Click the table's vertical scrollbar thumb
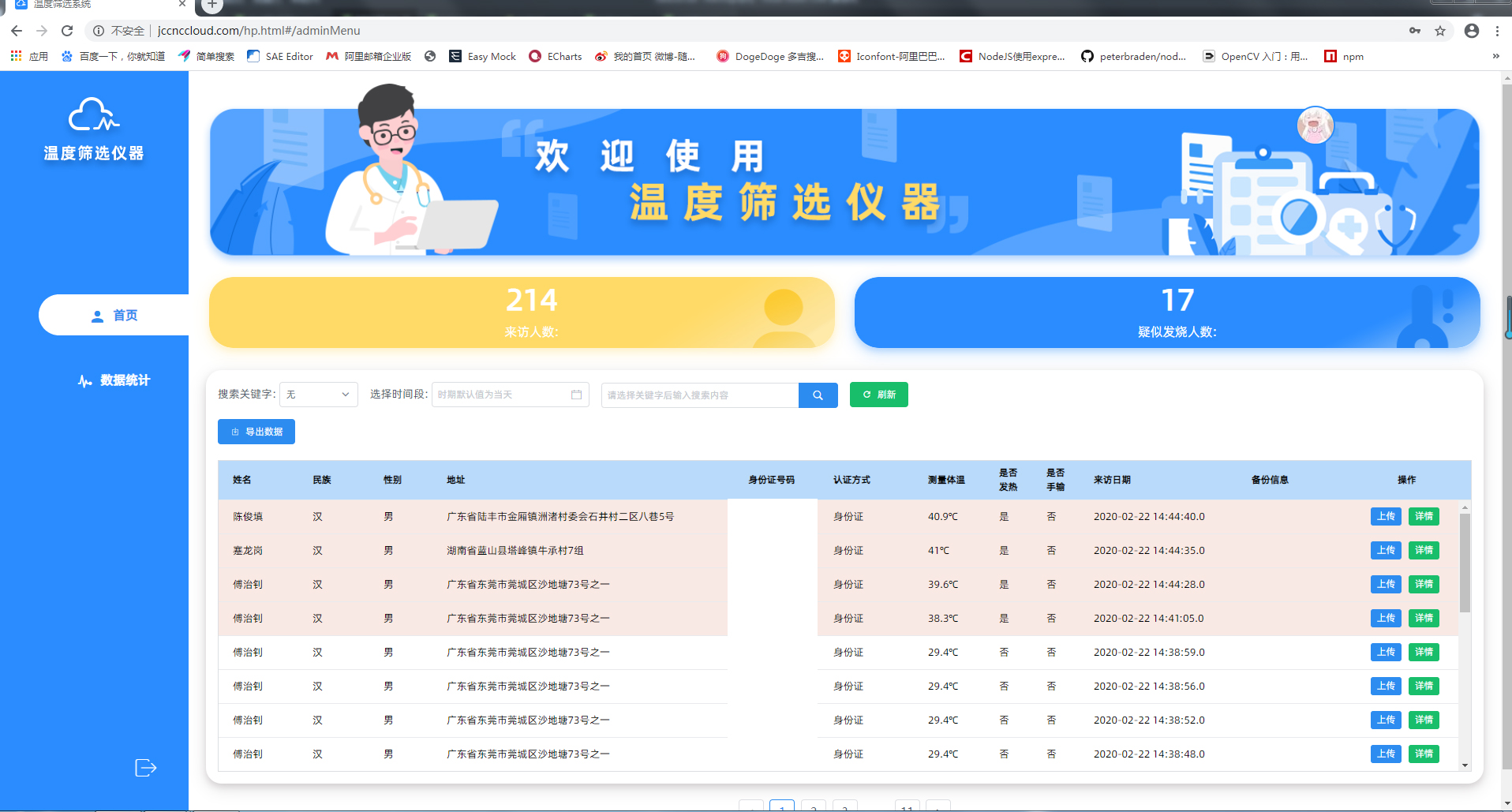 1465,563
